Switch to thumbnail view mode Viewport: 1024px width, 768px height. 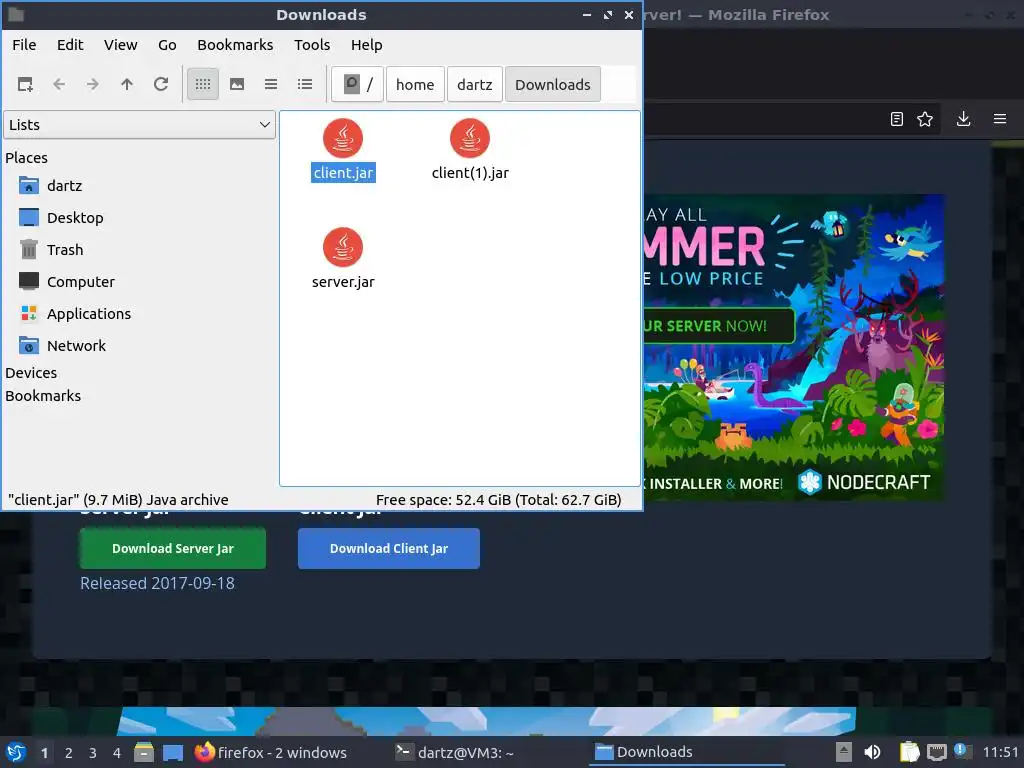click(237, 84)
